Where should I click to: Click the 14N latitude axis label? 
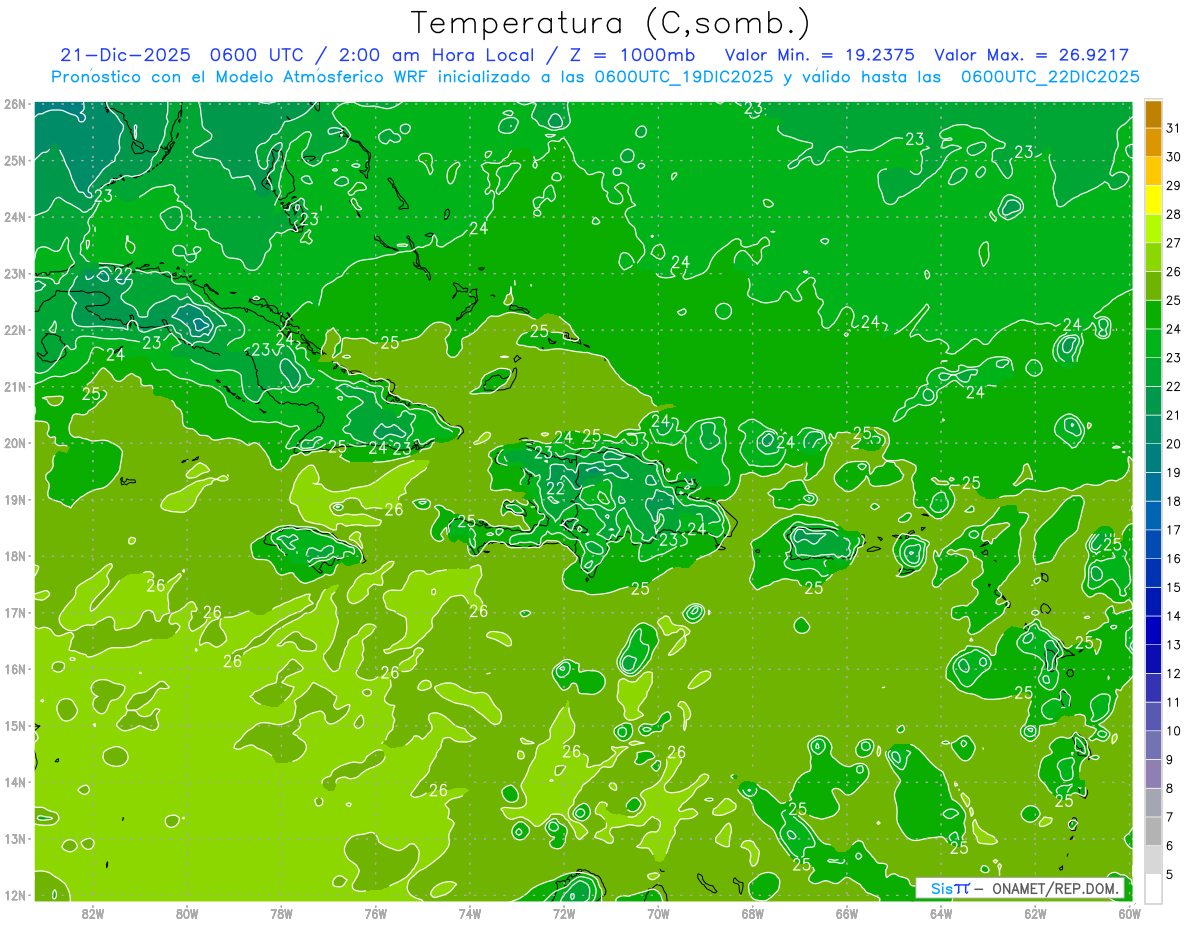[14, 782]
